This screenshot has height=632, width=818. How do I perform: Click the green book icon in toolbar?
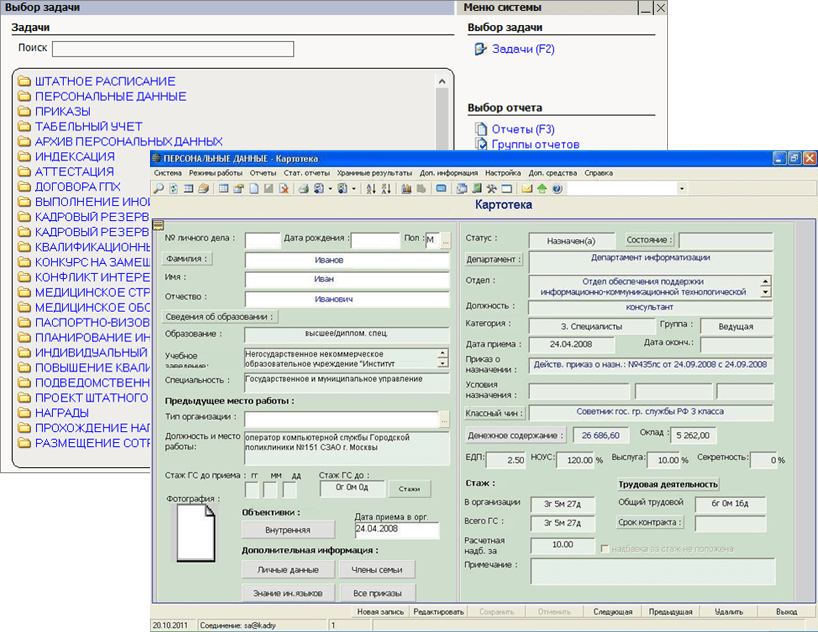[x=477, y=188]
